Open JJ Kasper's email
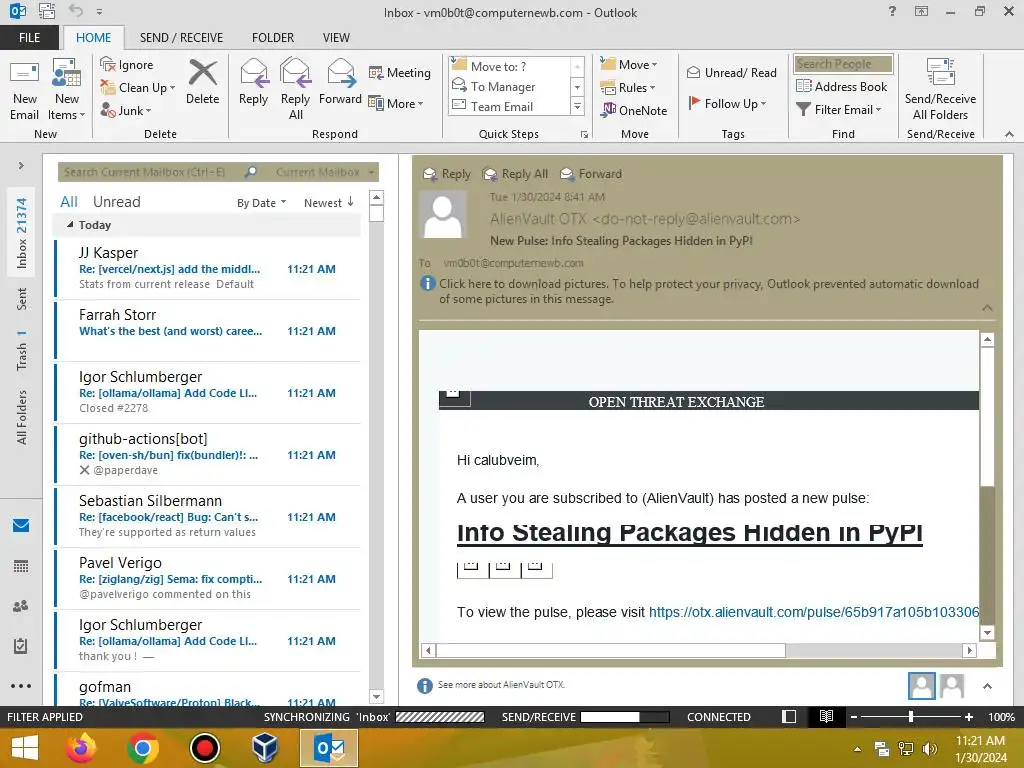Screen dimensions: 1024x768 (x=208, y=268)
